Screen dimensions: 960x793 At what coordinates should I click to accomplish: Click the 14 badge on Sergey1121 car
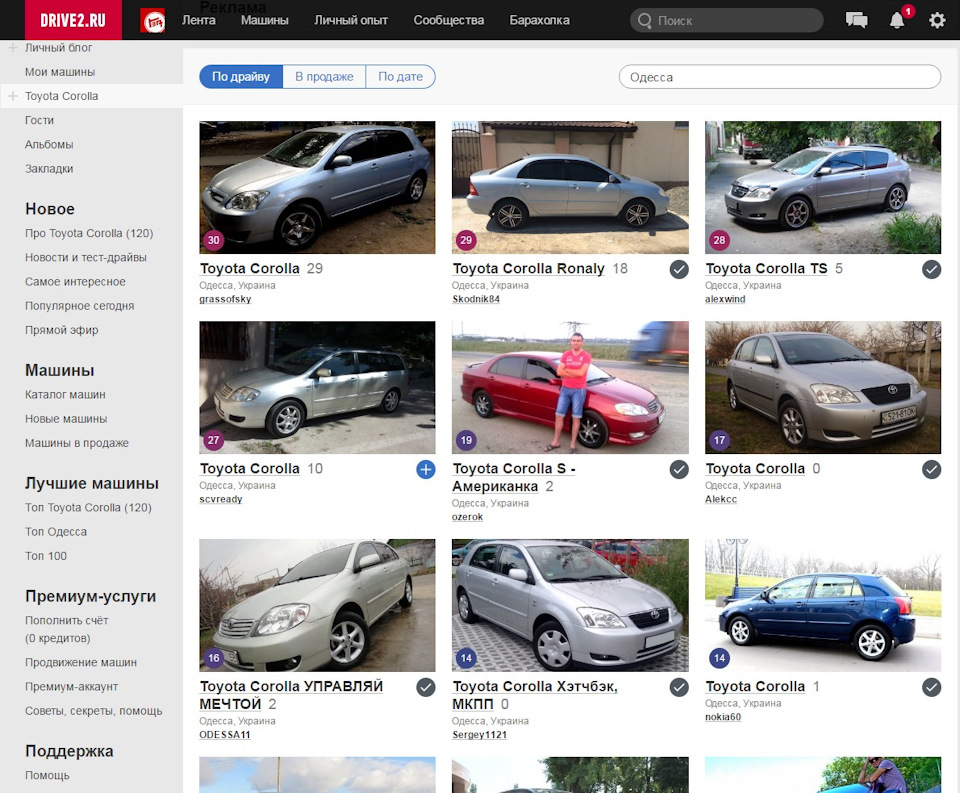tap(466, 658)
